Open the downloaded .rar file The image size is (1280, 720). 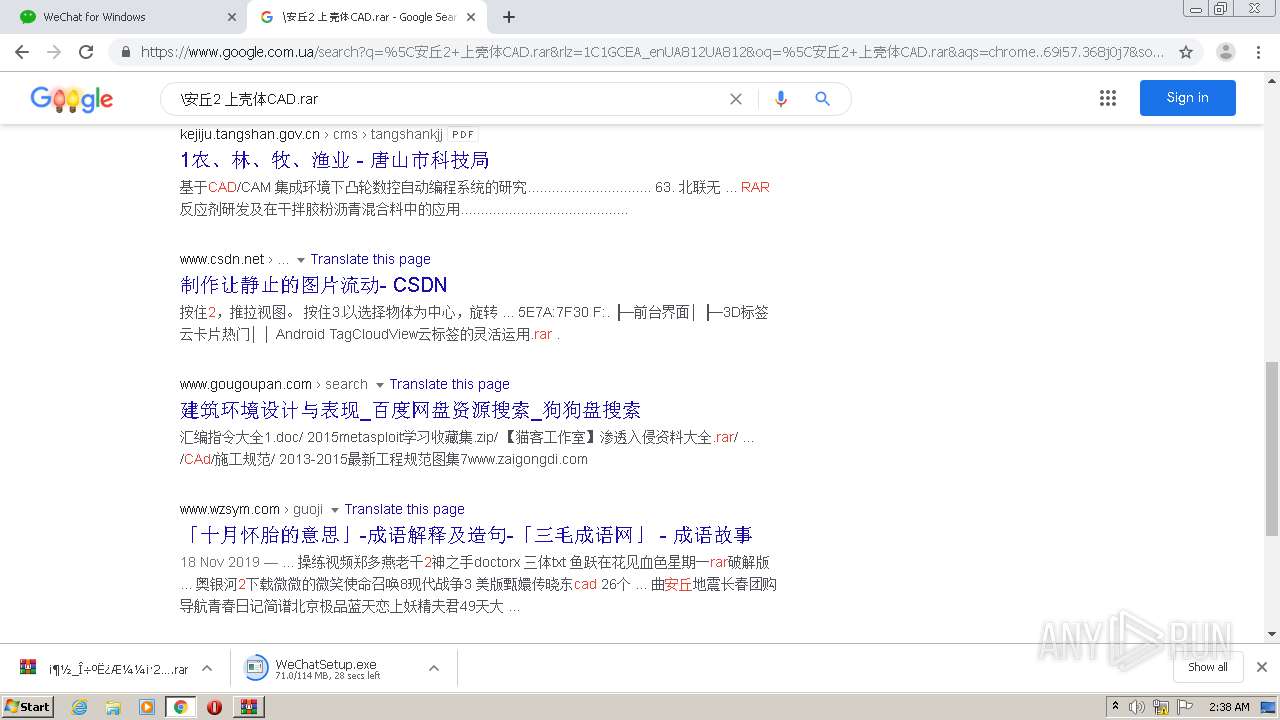click(x=103, y=668)
